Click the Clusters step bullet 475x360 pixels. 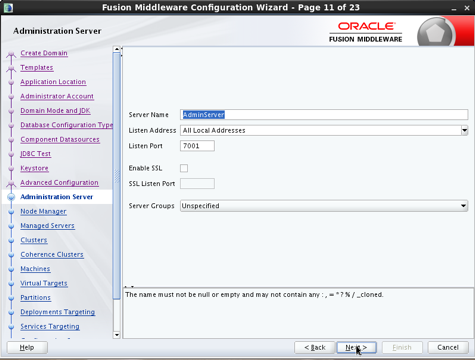point(11,240)
